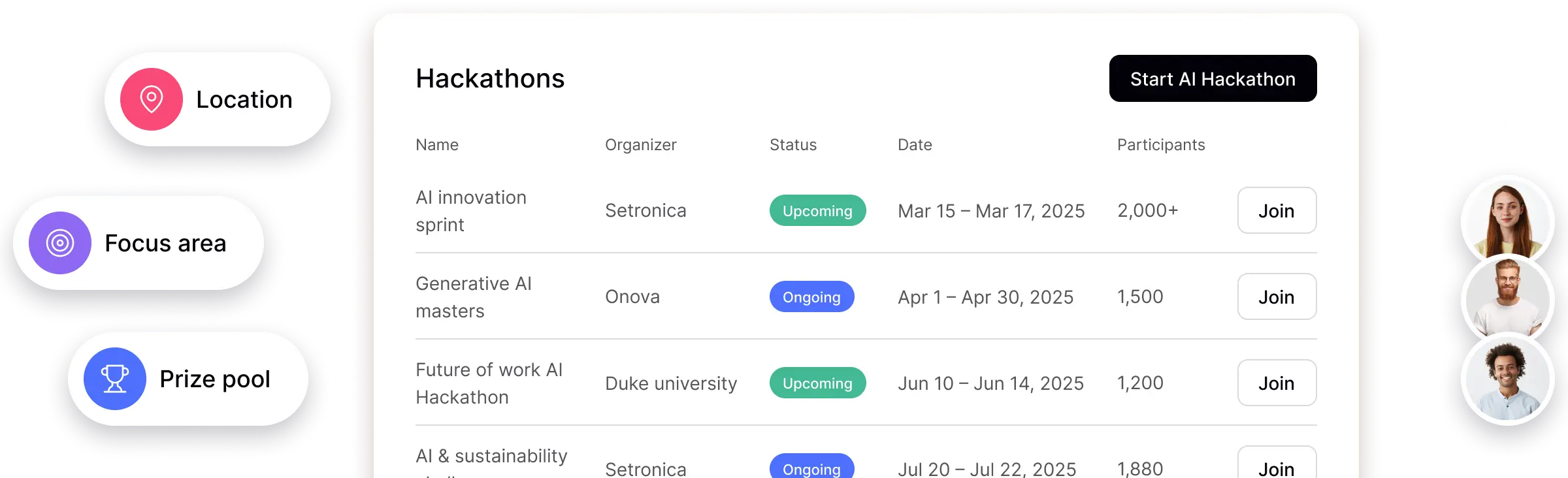Viewport: 1568px width, 478px height.
Task: Select the Organizer column header
Action: click(x=640, y=144)
